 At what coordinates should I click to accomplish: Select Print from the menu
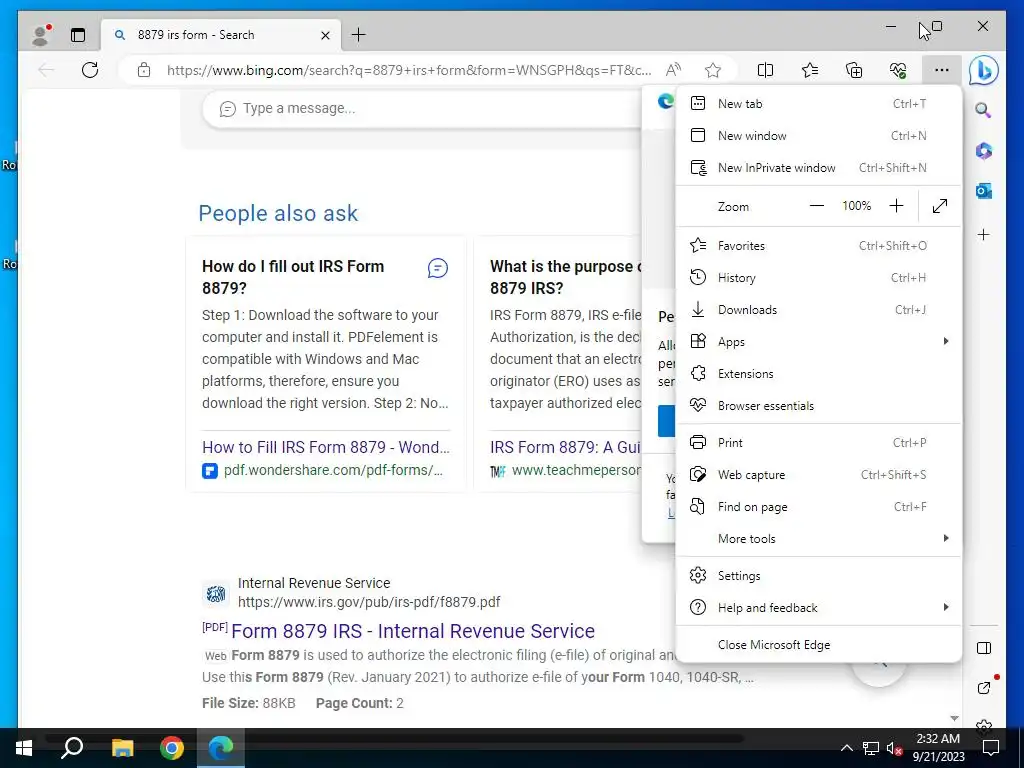(x=818, y=443)
